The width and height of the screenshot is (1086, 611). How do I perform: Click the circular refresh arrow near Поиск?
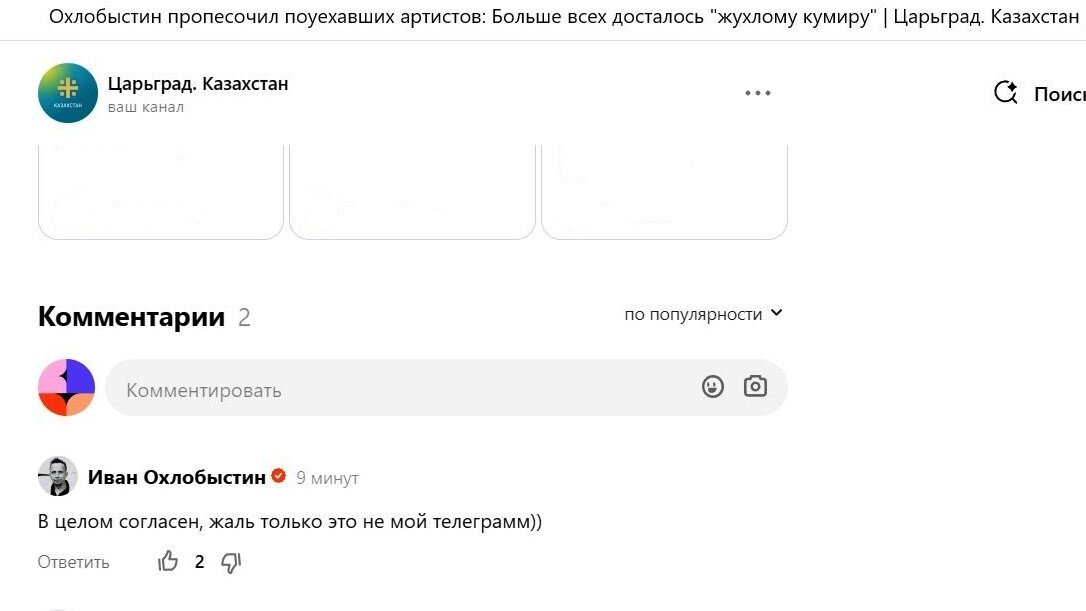click(1004, 92)
